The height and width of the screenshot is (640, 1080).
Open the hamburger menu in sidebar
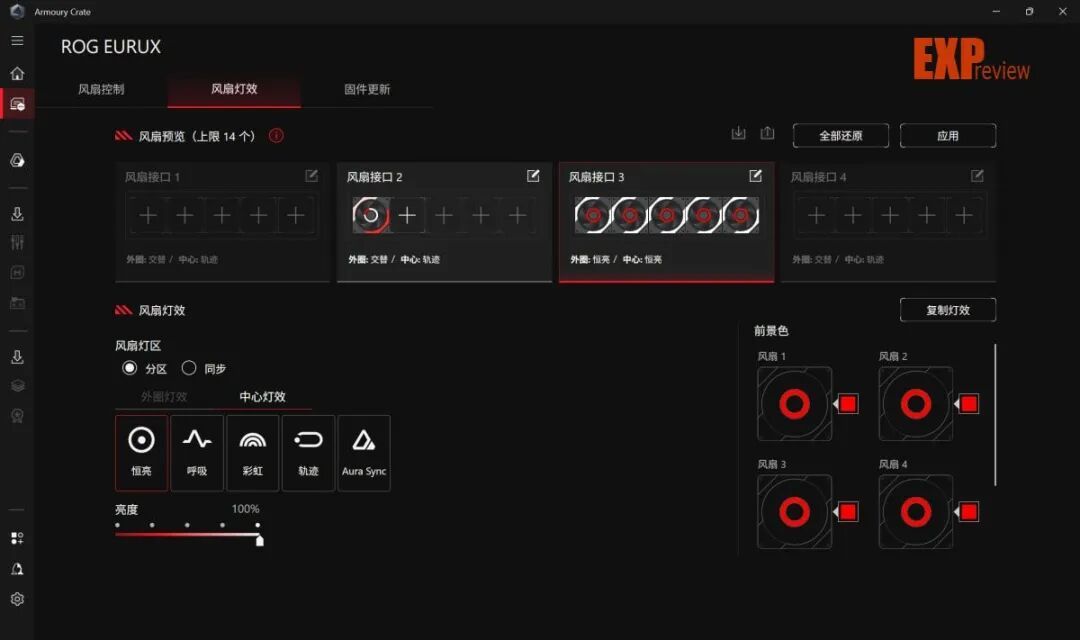click(x=17, y=41)
